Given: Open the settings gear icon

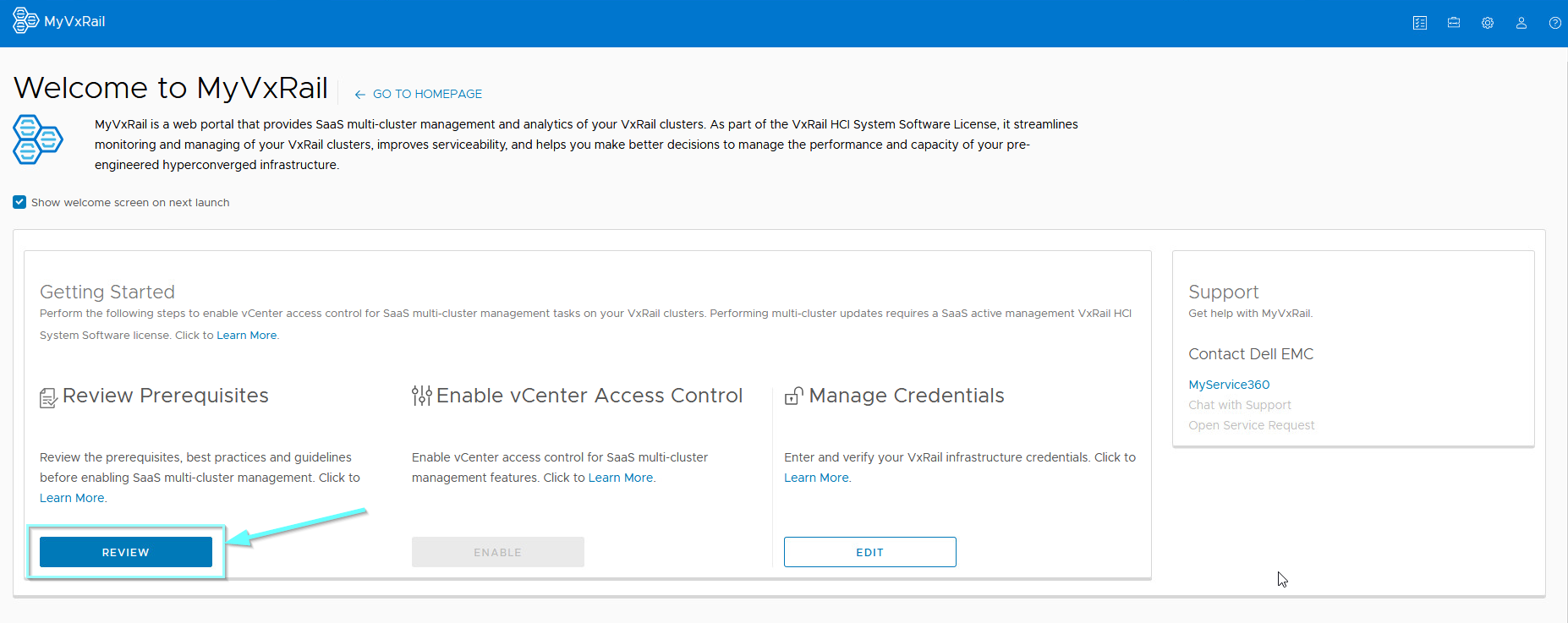Looking at the screenshot, I should (1488, 23).
